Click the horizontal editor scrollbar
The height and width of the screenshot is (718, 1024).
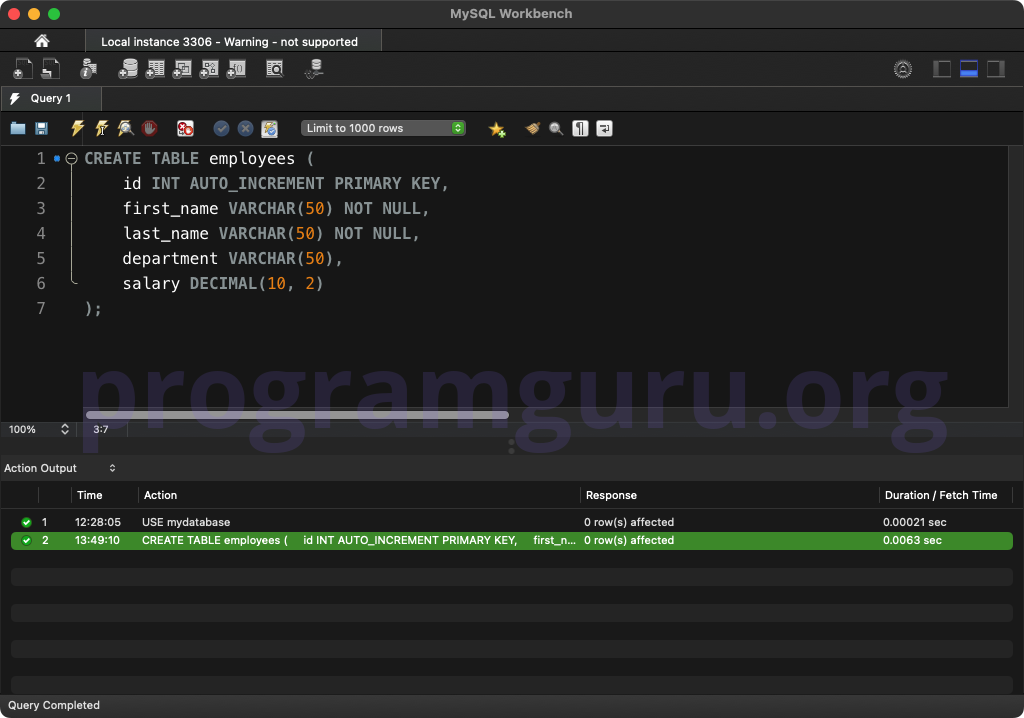pyautogui.click(x=297, y=415)
